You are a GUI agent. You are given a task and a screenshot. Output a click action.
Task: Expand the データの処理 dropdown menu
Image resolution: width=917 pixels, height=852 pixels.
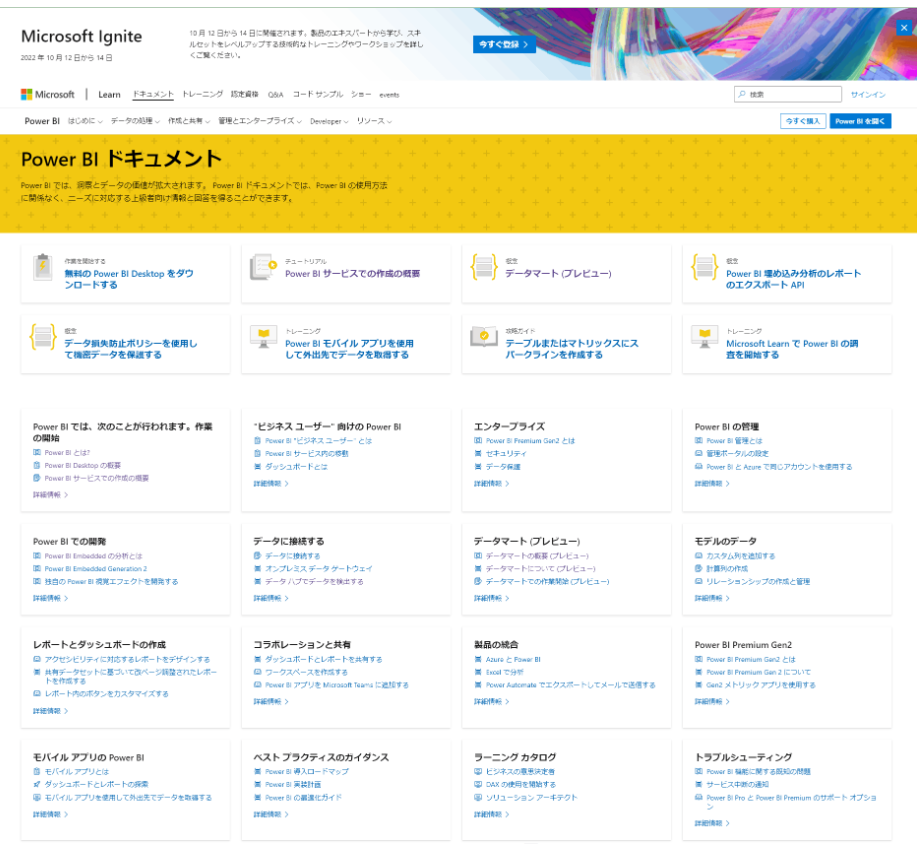click(x=135, y=121)
